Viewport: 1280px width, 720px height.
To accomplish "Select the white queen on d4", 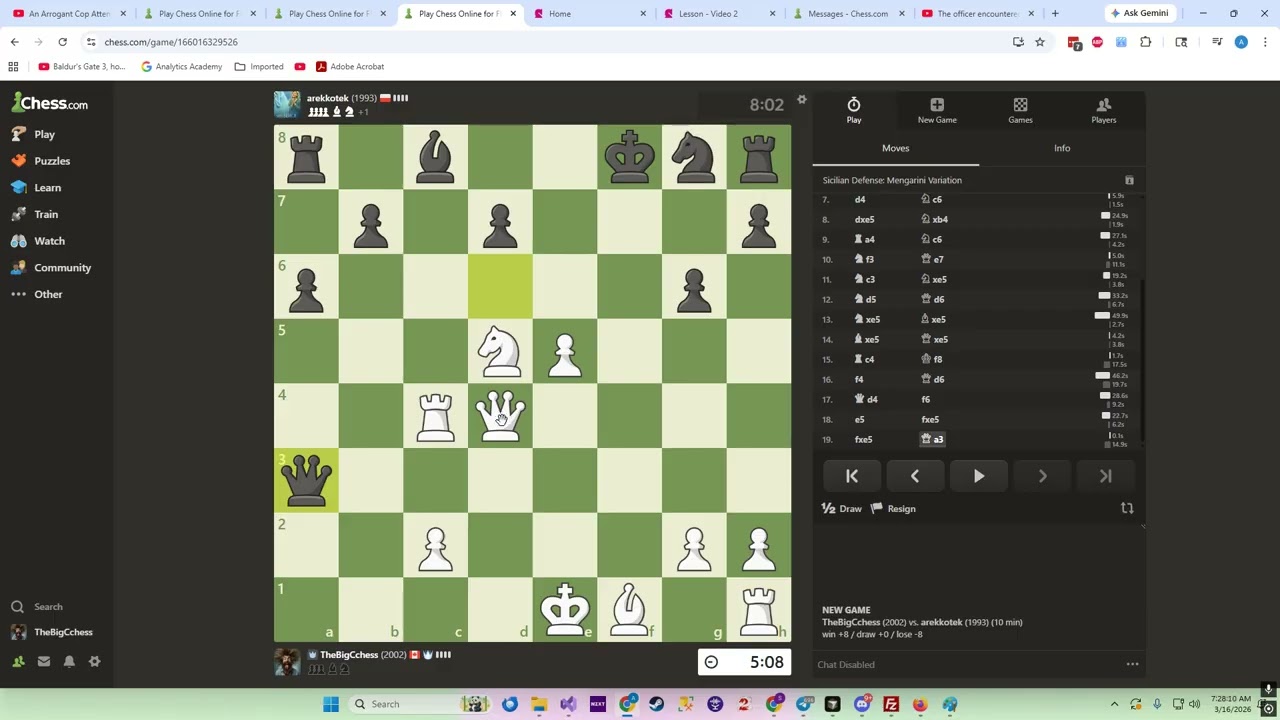I will pyautogui.click(x=500, y=415).
